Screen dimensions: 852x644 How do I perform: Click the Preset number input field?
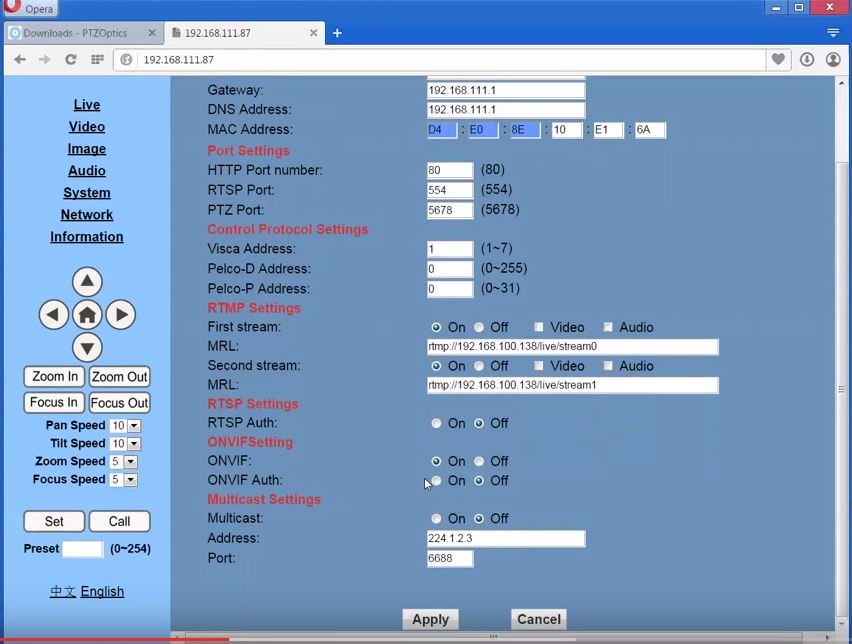click(x=82, y=548)
